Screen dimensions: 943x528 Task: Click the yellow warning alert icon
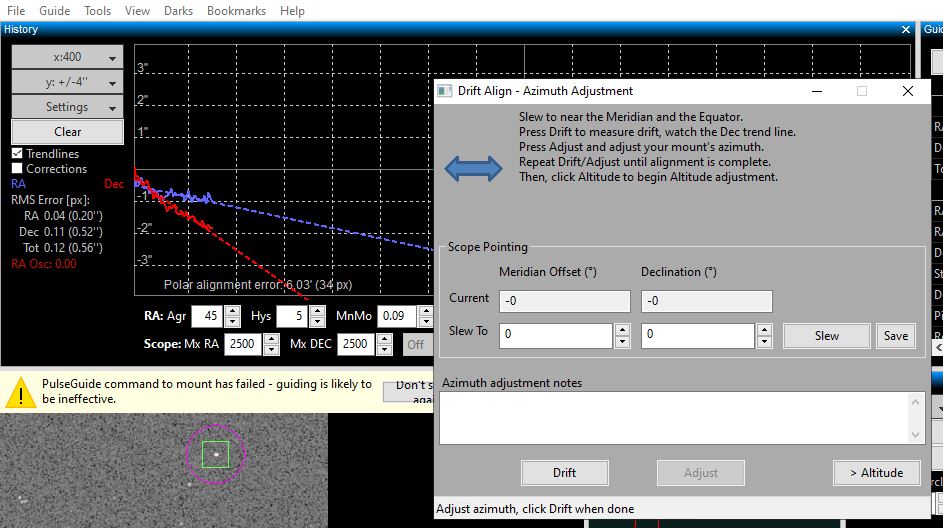(20, 393)
